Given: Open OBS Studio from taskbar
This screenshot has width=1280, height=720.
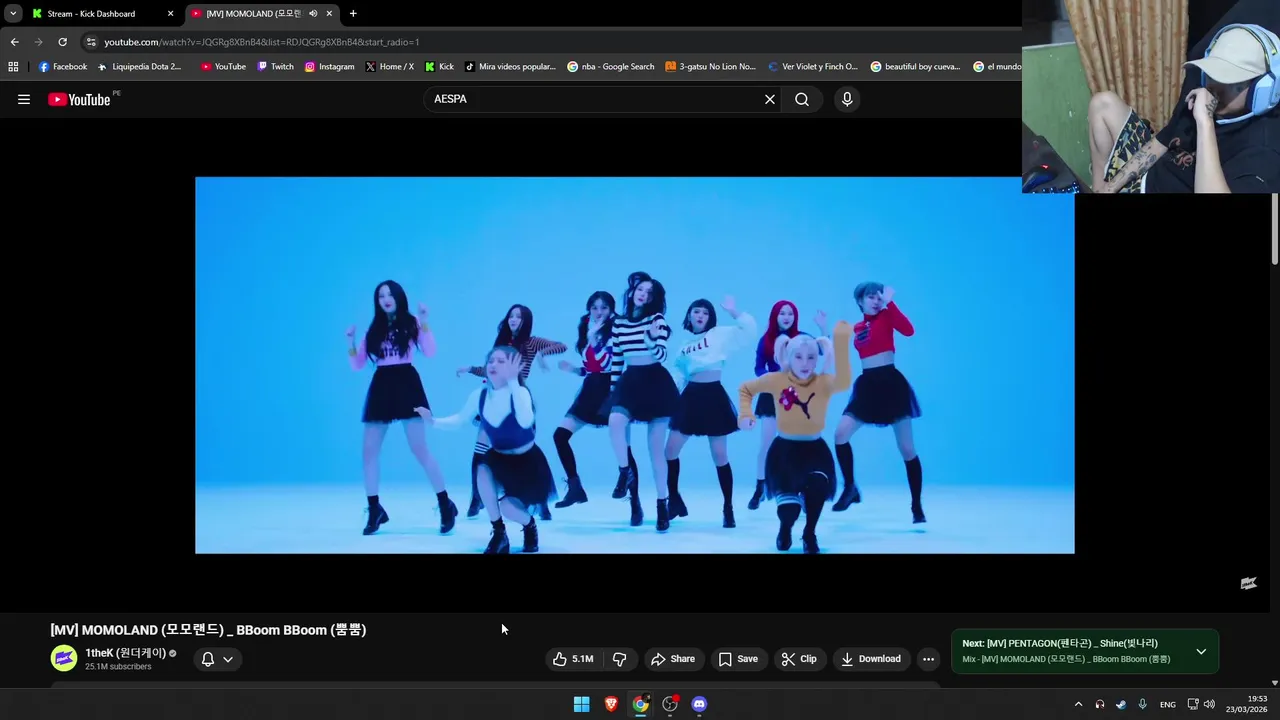Looking at the screenshot, I should 670,704.
